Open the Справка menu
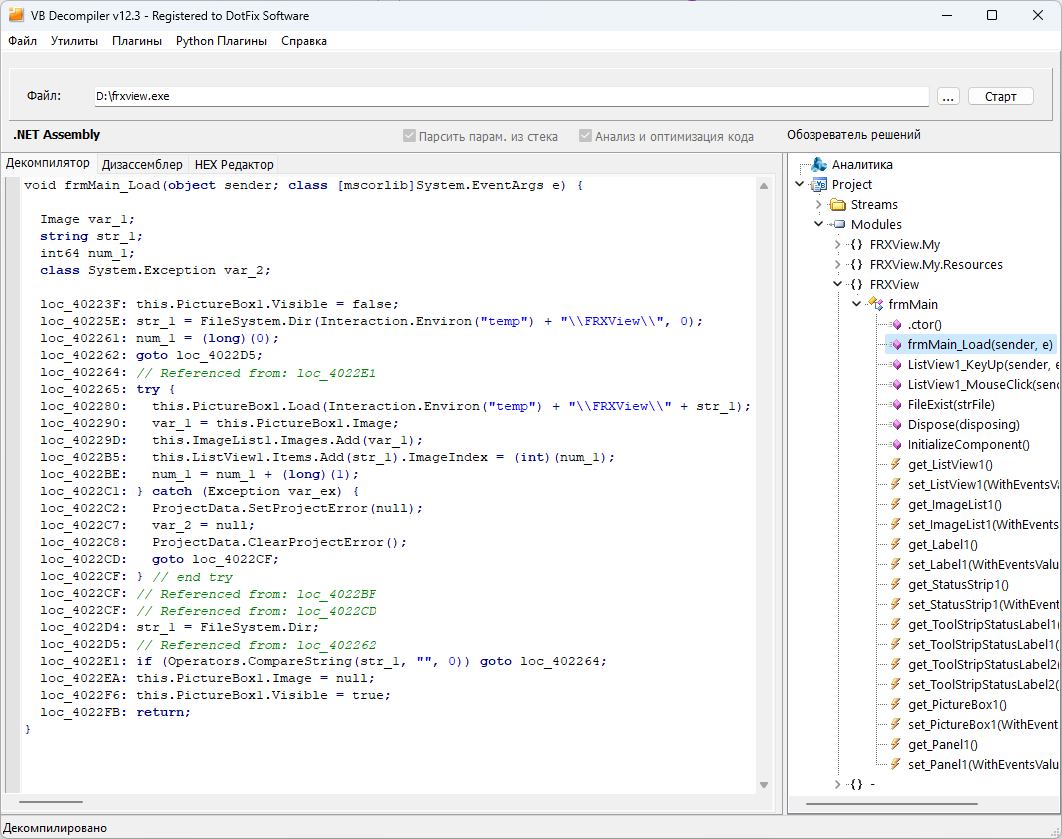Image resolution: width=1062 pixels, height=839 pixels. 303,41
